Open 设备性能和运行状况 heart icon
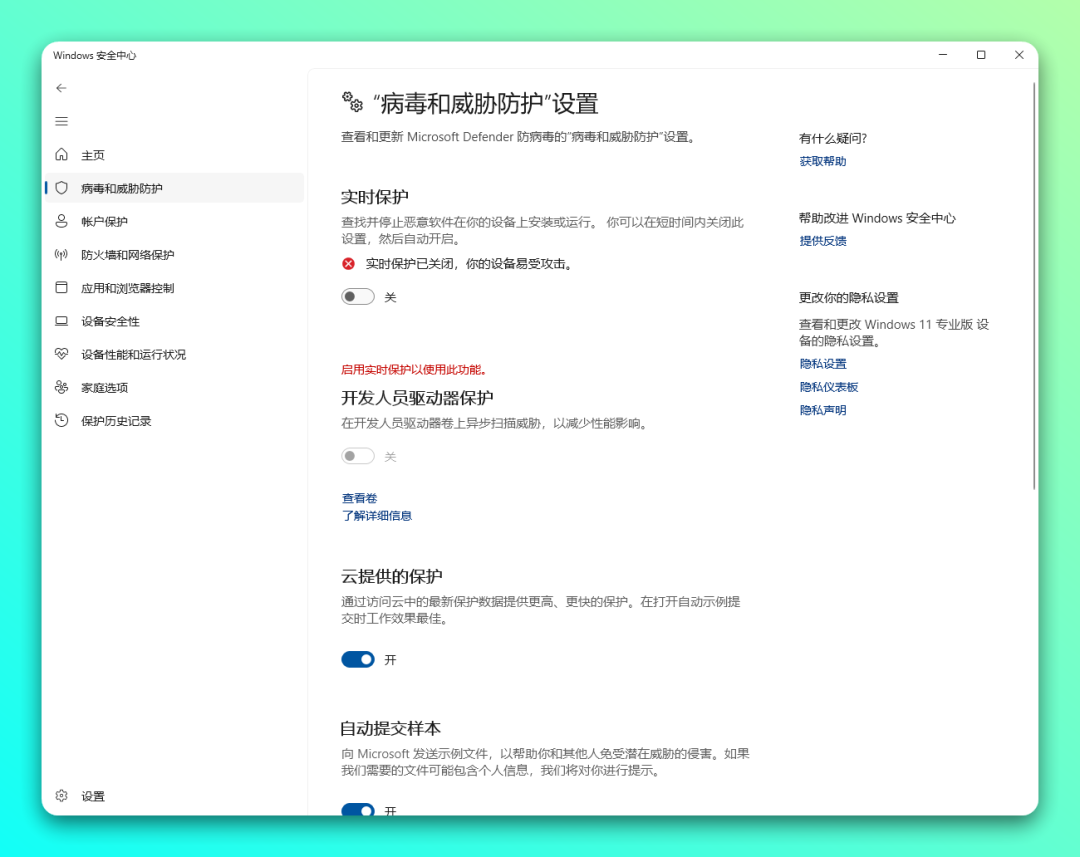 (x=62, y=354)
